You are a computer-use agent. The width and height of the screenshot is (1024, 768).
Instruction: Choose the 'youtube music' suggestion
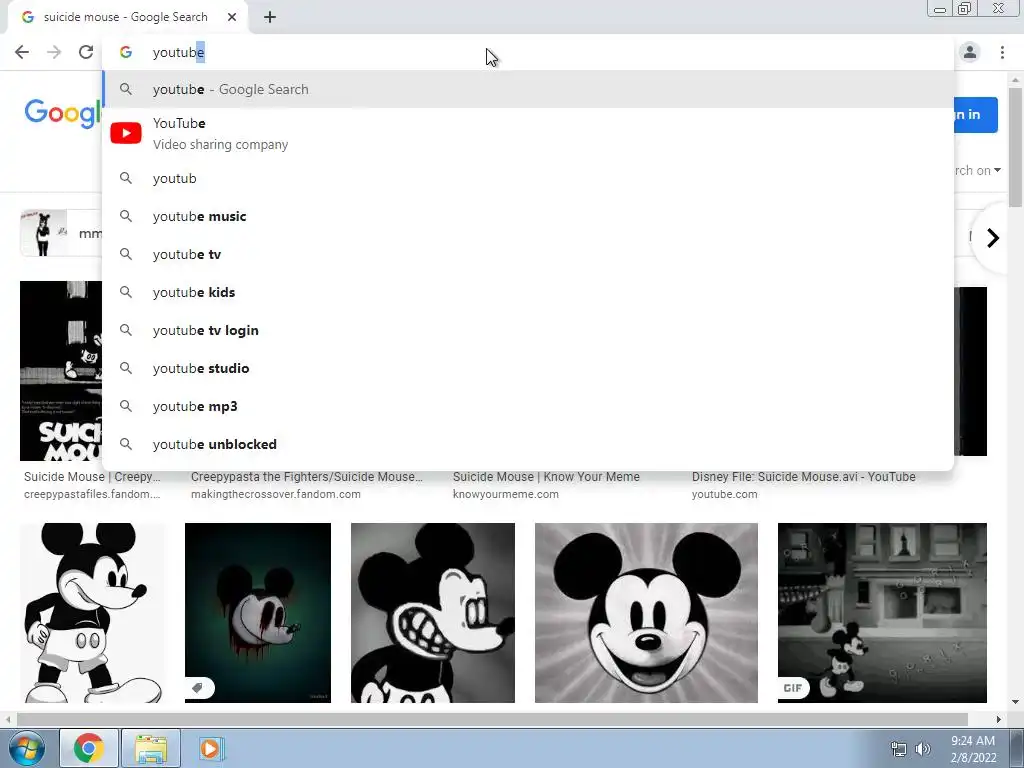pos(528,216)
